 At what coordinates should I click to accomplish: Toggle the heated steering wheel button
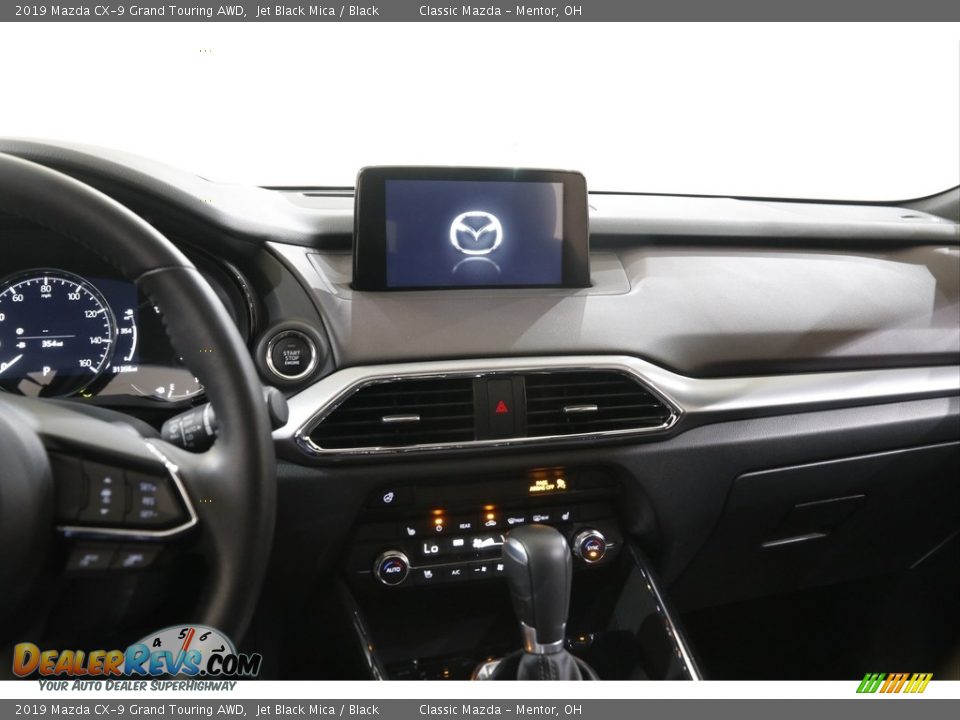coord(388,498)
